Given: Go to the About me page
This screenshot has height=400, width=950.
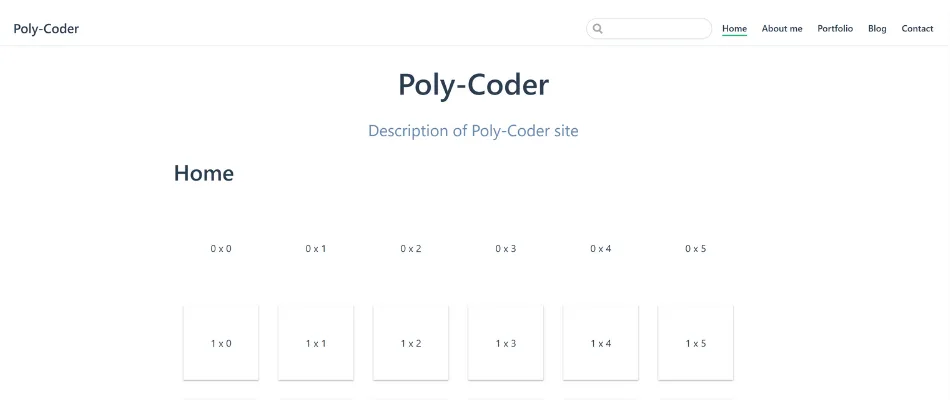Looking at the screenshot, I should (x=782, y=29).
